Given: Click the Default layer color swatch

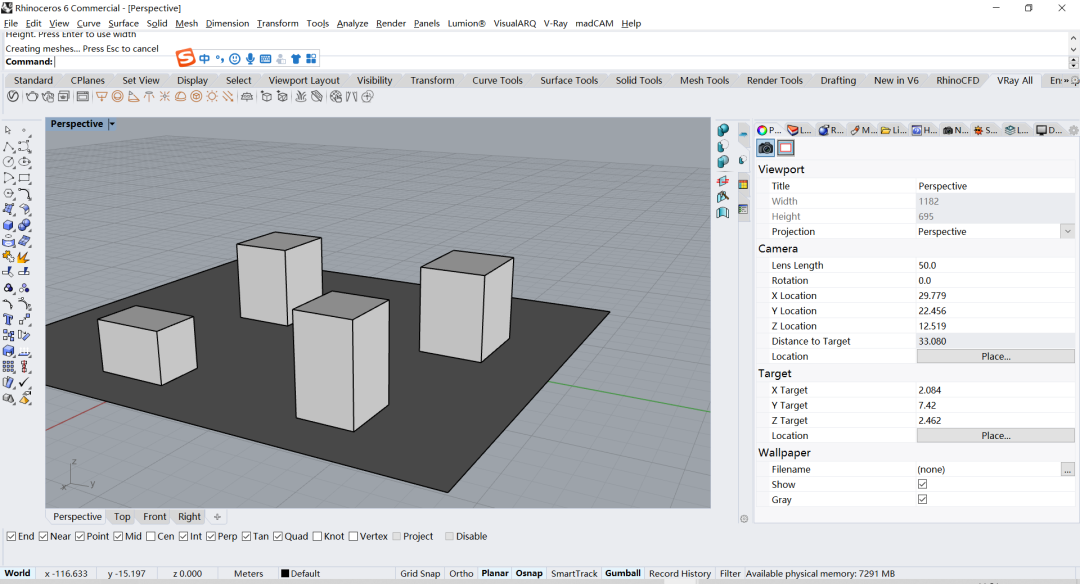Looking at the screenshot, I should pos(285,574).
